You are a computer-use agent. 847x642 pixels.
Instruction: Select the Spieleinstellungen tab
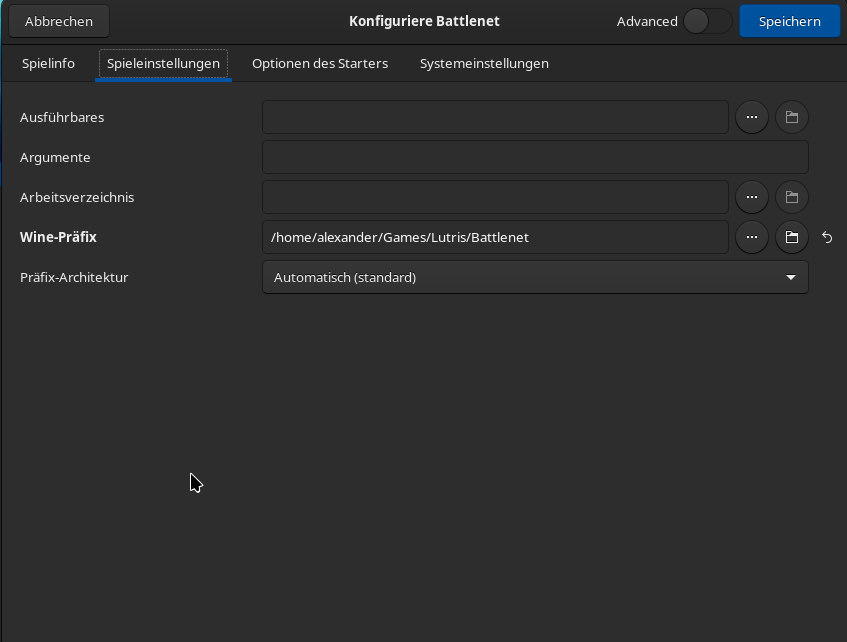163,64
